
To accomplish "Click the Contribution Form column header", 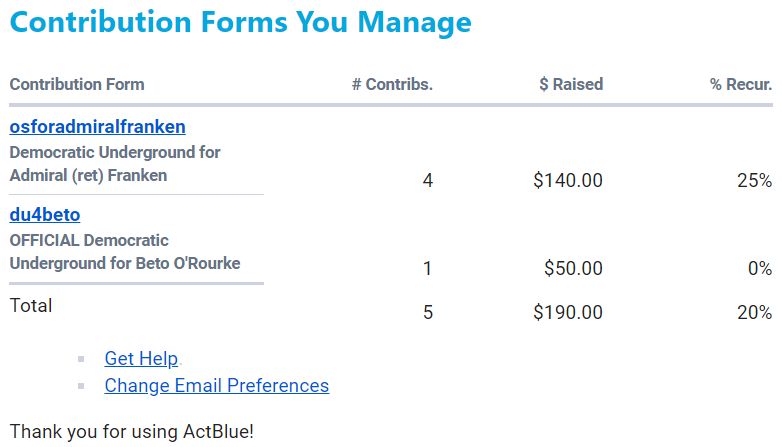I will click(x=77, y=84).
